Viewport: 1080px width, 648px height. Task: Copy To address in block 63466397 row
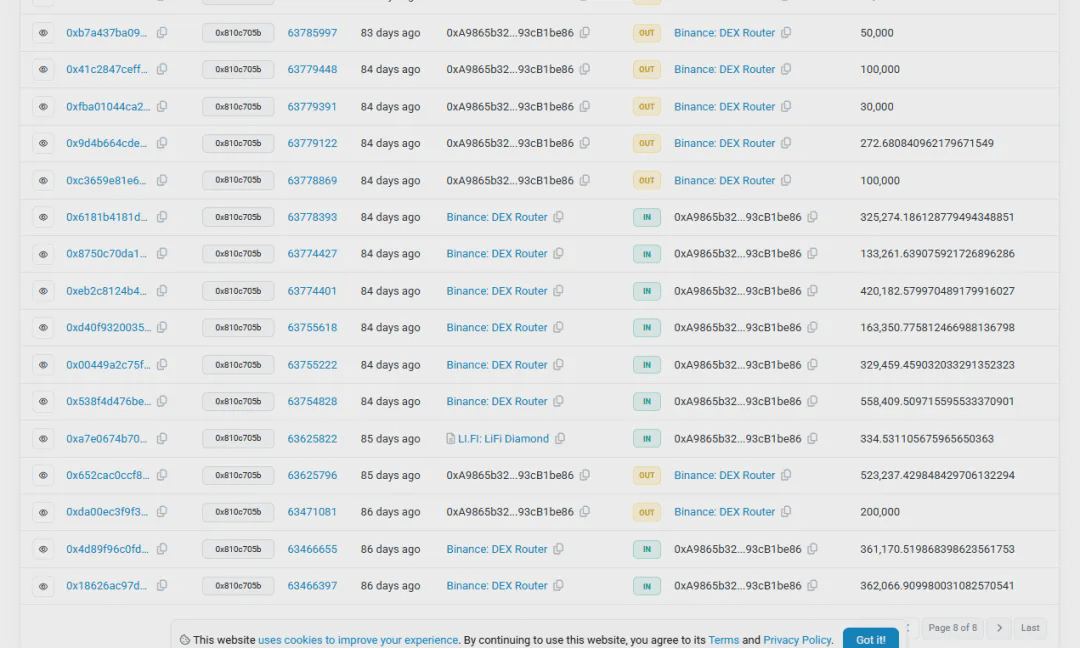pyautogui.click(x=813, y=585)
